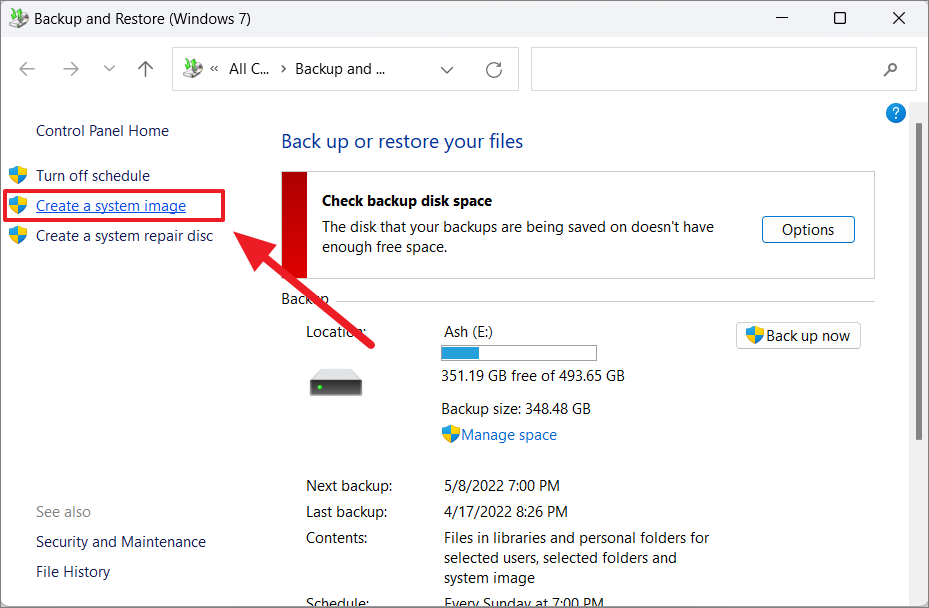The width and height of the screenshot is (929, 608).
Task: Open Security and Maintenance
Action: [120, 541]
